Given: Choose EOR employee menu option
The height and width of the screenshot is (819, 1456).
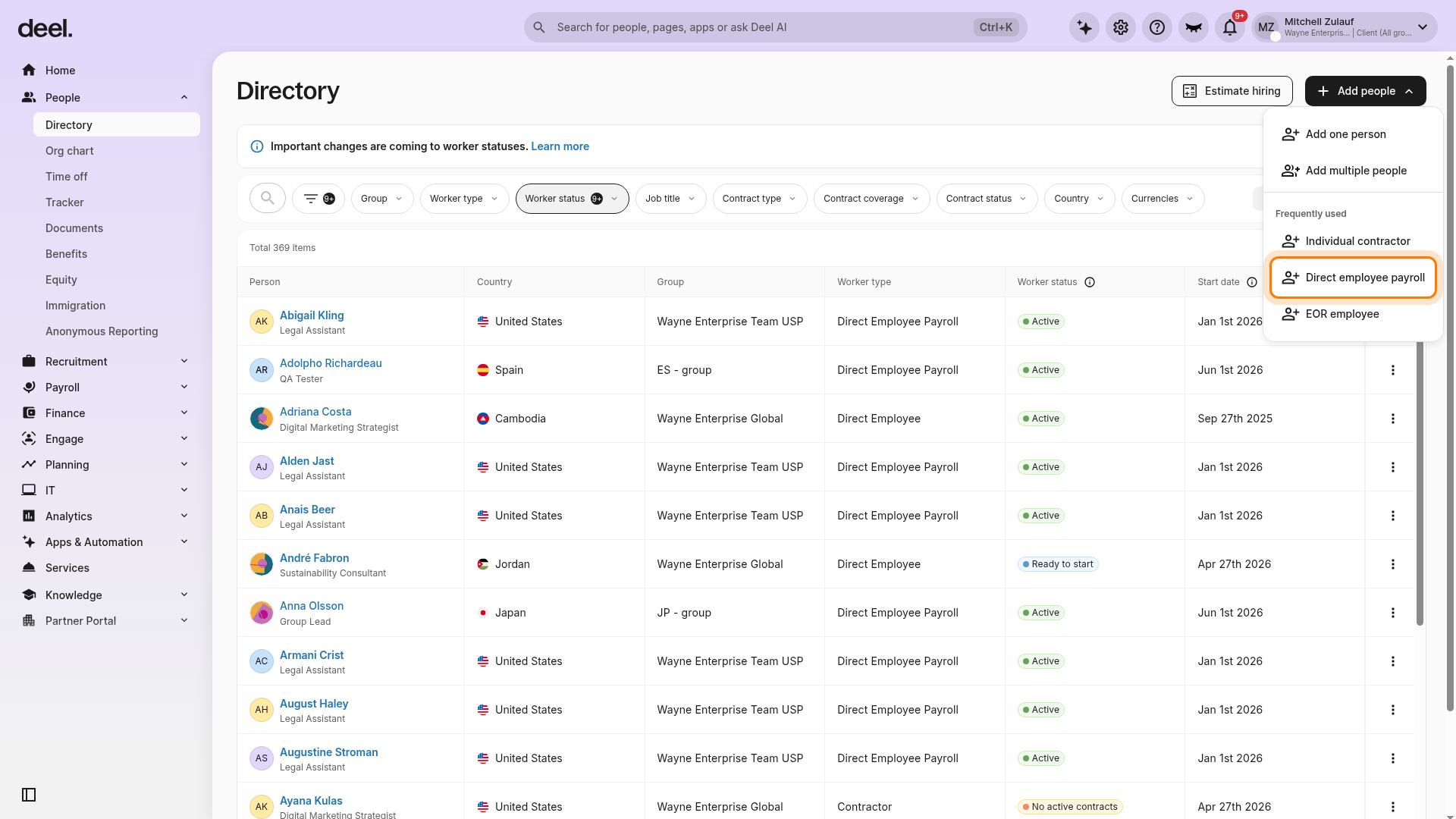Looking at the screenshot, I should tap(1353, 314).
